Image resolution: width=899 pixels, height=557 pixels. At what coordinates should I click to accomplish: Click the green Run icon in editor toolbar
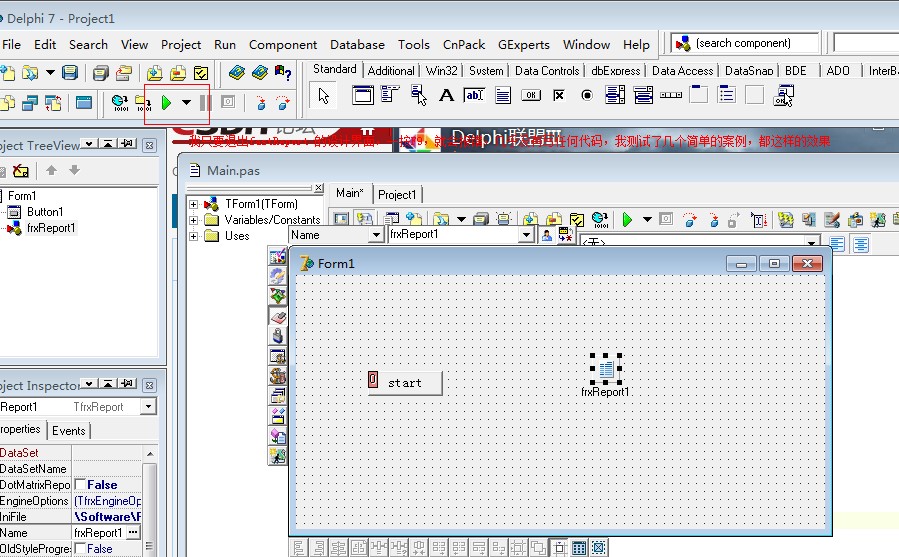(627, 219)
